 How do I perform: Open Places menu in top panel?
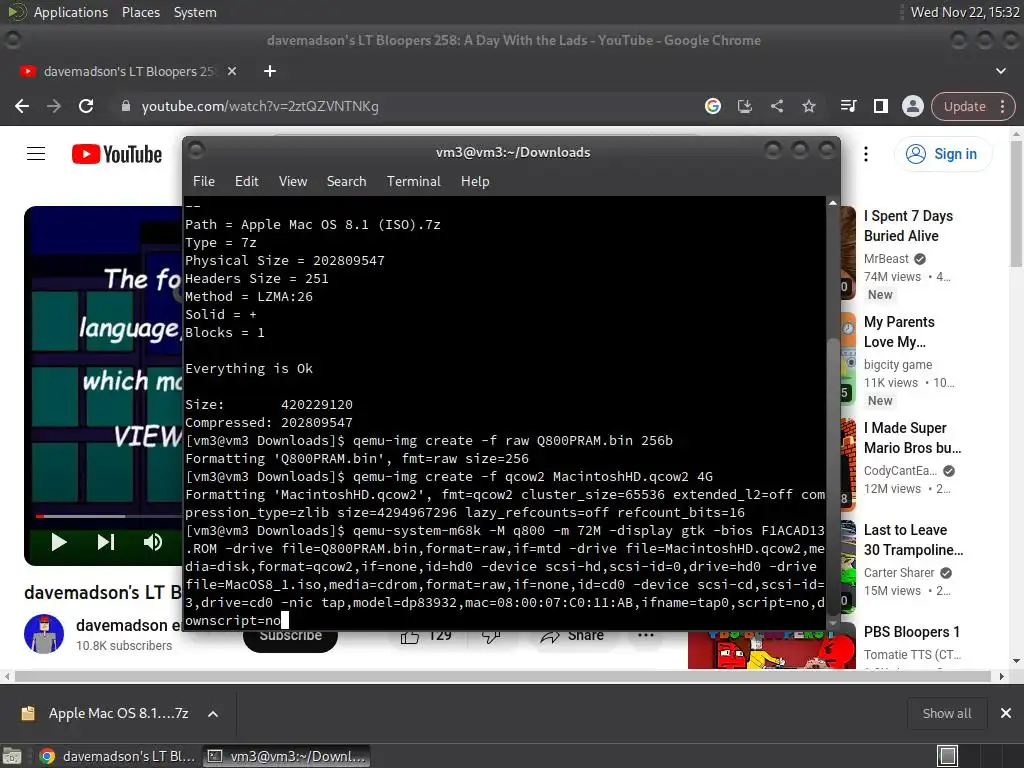click(x=140, y=12)
